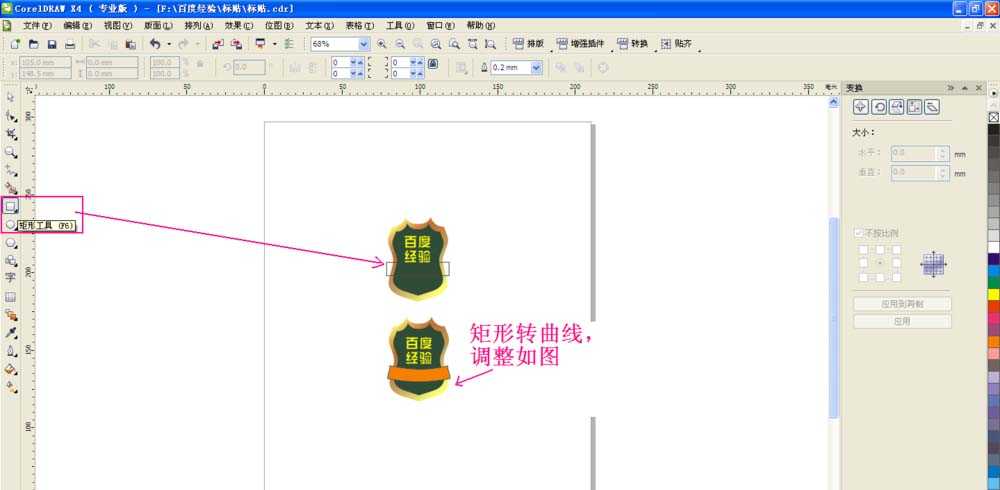Screen dimensions: 1000x490
Task: Select the Text tool in the toolbox
Action: pos(11,277)
